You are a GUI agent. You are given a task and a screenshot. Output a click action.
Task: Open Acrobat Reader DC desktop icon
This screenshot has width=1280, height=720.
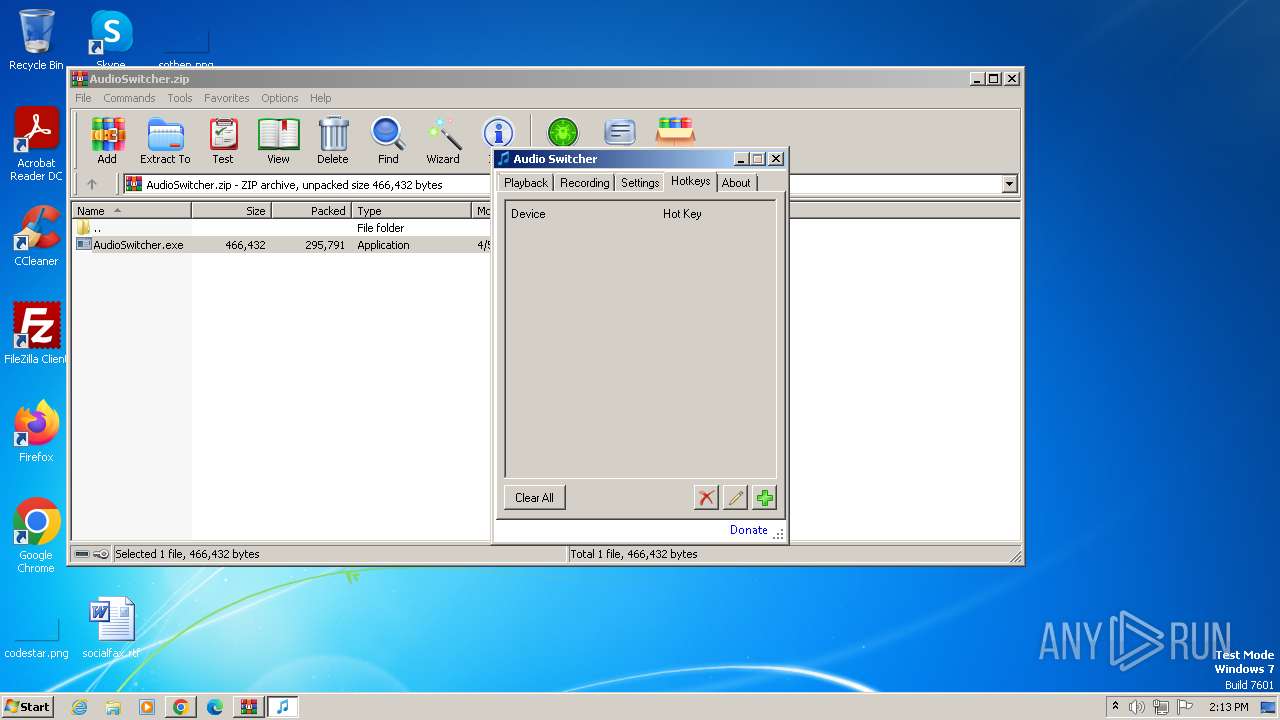pyautogui.click(x=36, y=145)
